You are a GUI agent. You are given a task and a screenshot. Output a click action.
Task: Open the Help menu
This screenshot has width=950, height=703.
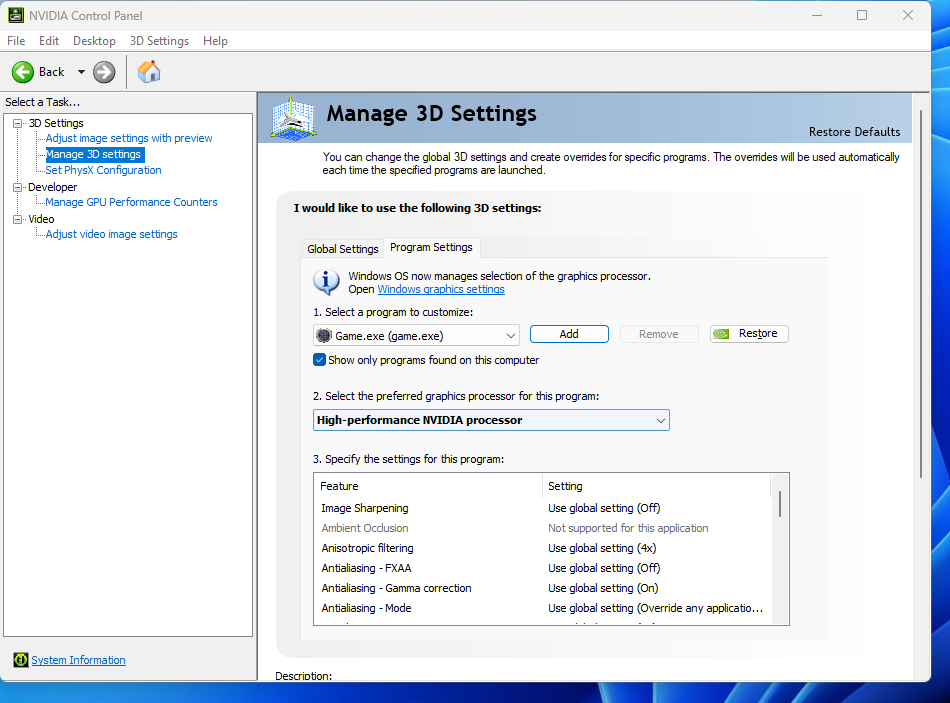[215, 41]
